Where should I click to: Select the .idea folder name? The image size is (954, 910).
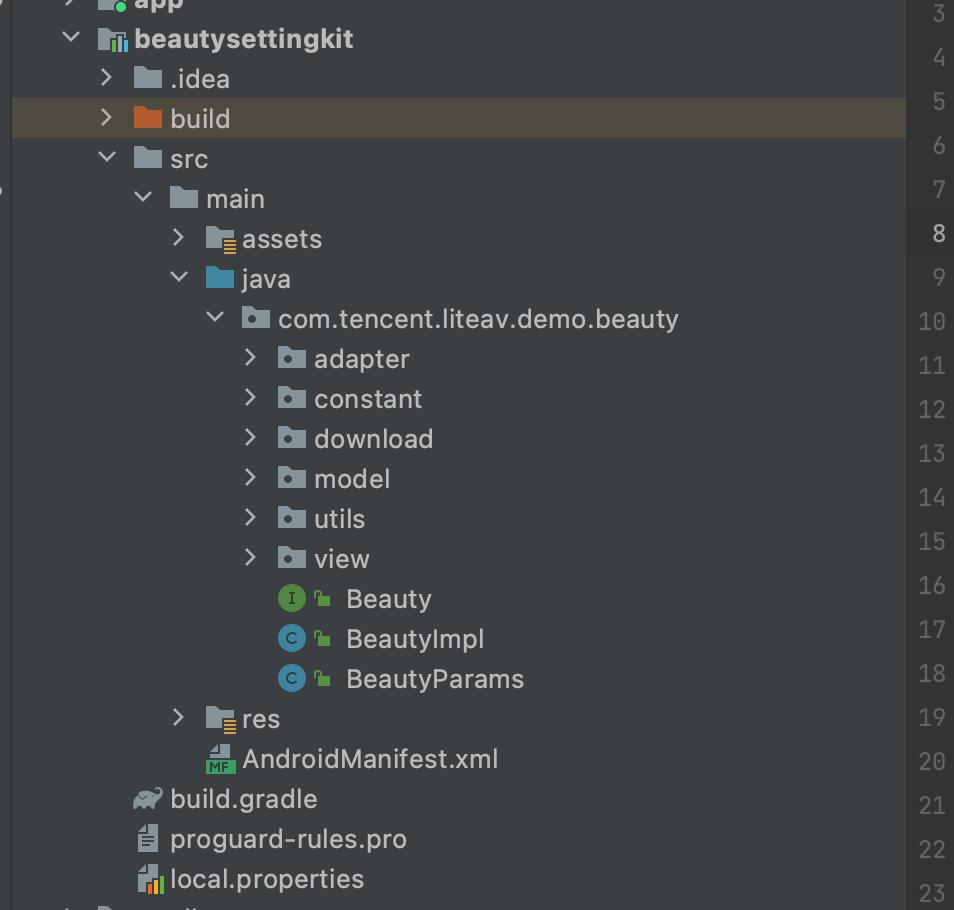tap(200, 79)
